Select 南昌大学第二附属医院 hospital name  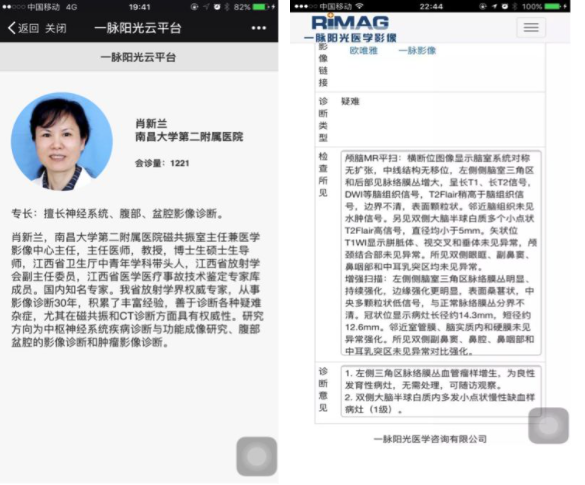pyautogui.click(x=189, y=137)
